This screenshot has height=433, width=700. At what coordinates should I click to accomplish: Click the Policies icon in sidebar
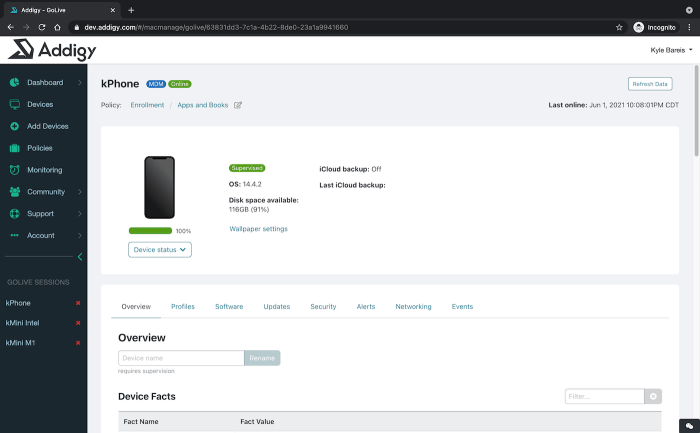pos(14,148)
